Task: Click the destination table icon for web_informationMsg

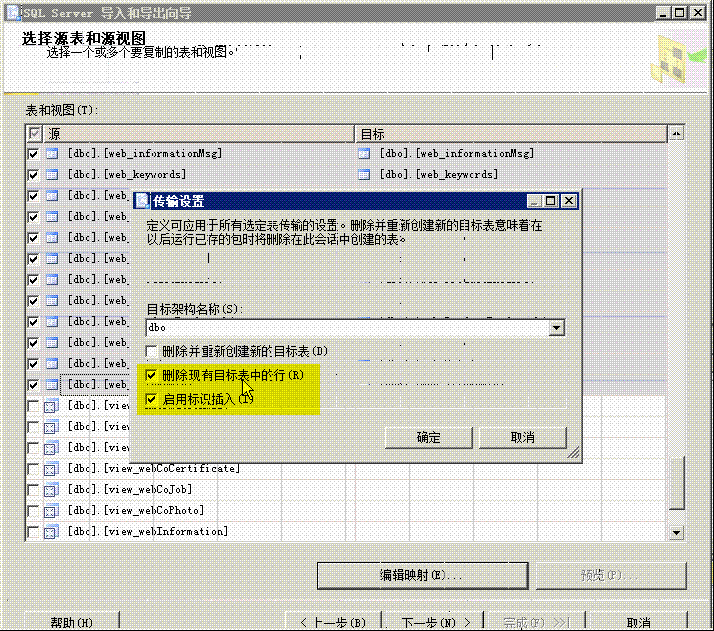Action: pos(365,154)
